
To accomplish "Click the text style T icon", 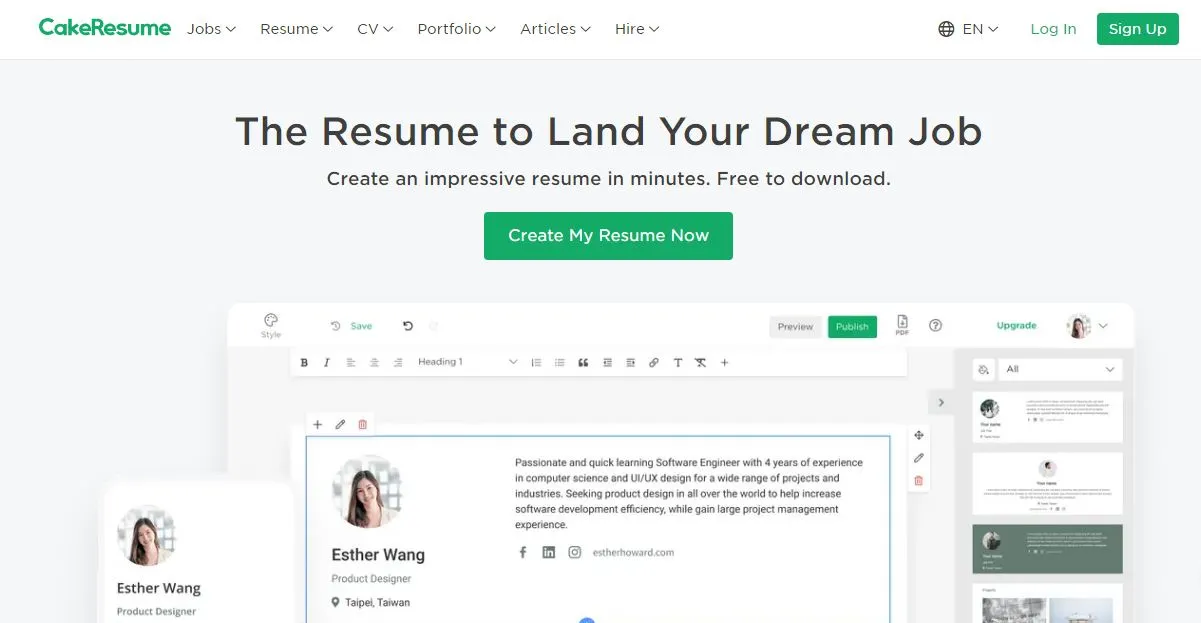I will coord(678,363).
